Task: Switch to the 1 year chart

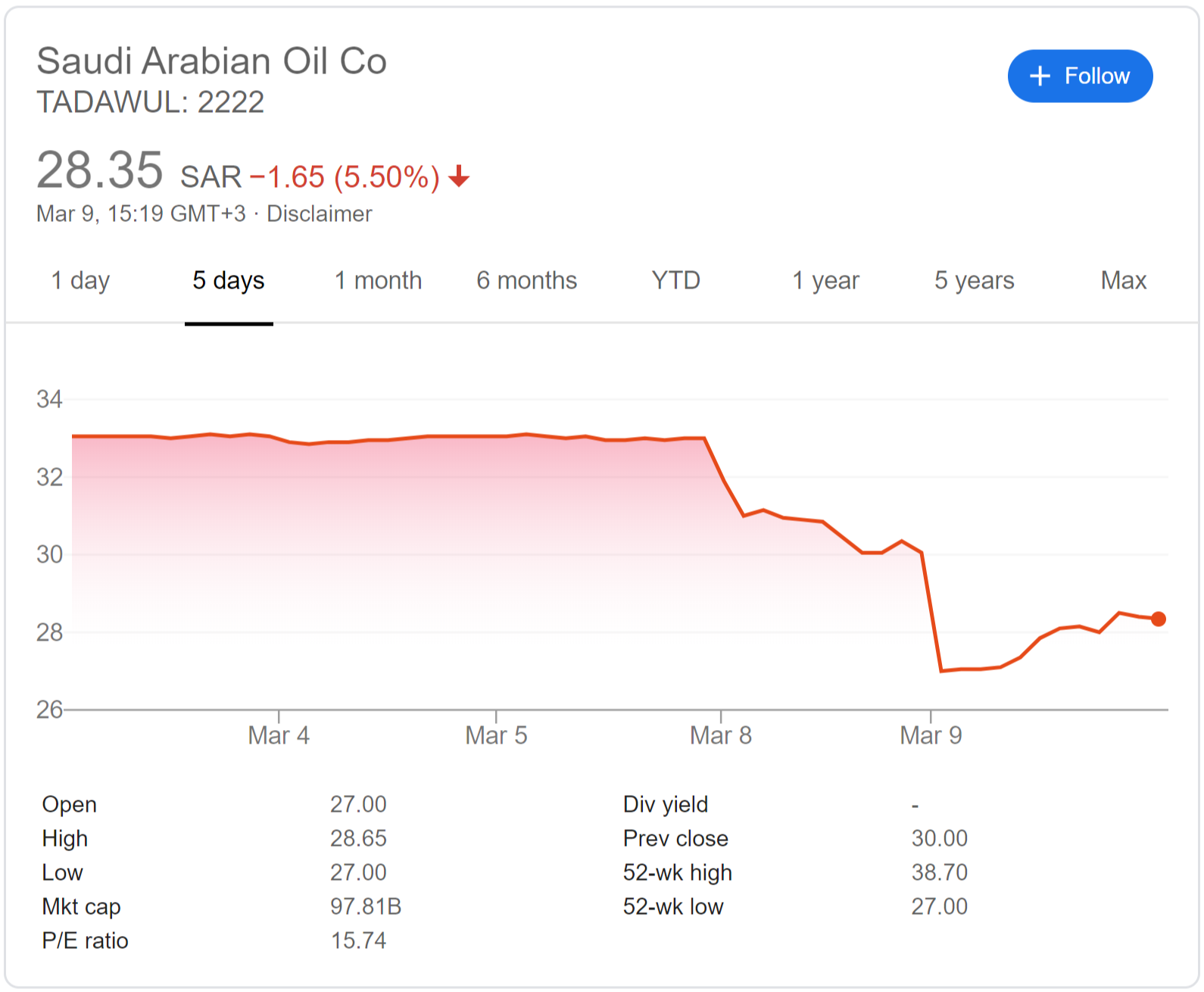Action: coord(825,280)
